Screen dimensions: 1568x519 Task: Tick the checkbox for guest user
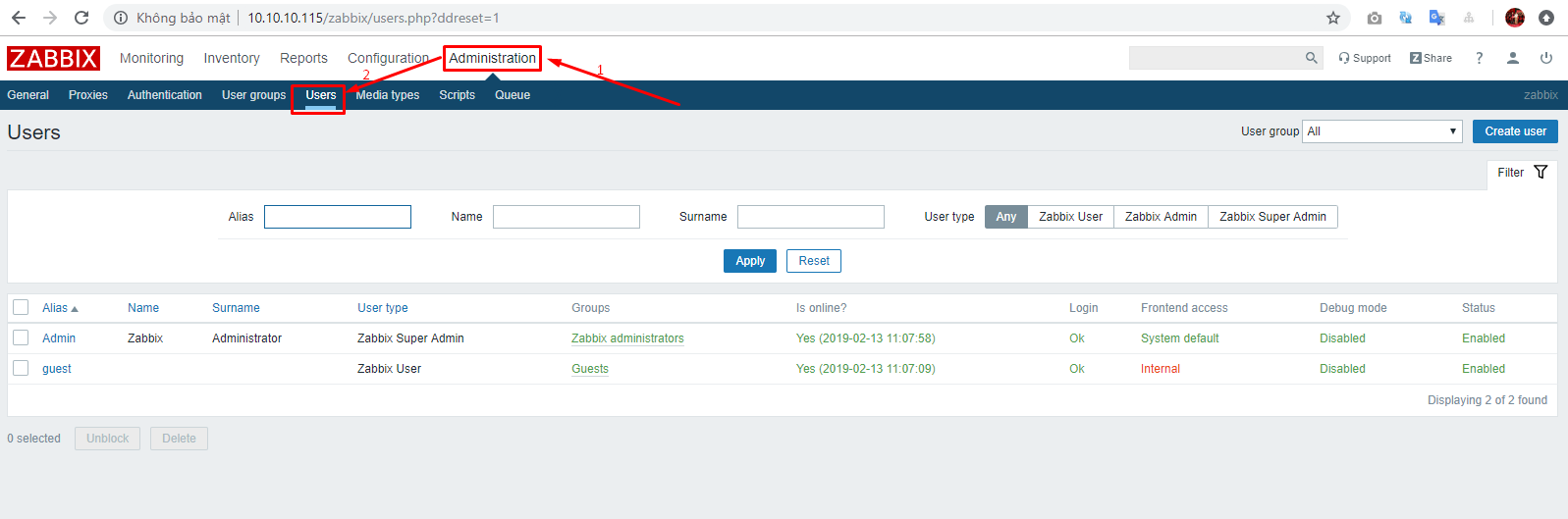click(x=21, y=368)
